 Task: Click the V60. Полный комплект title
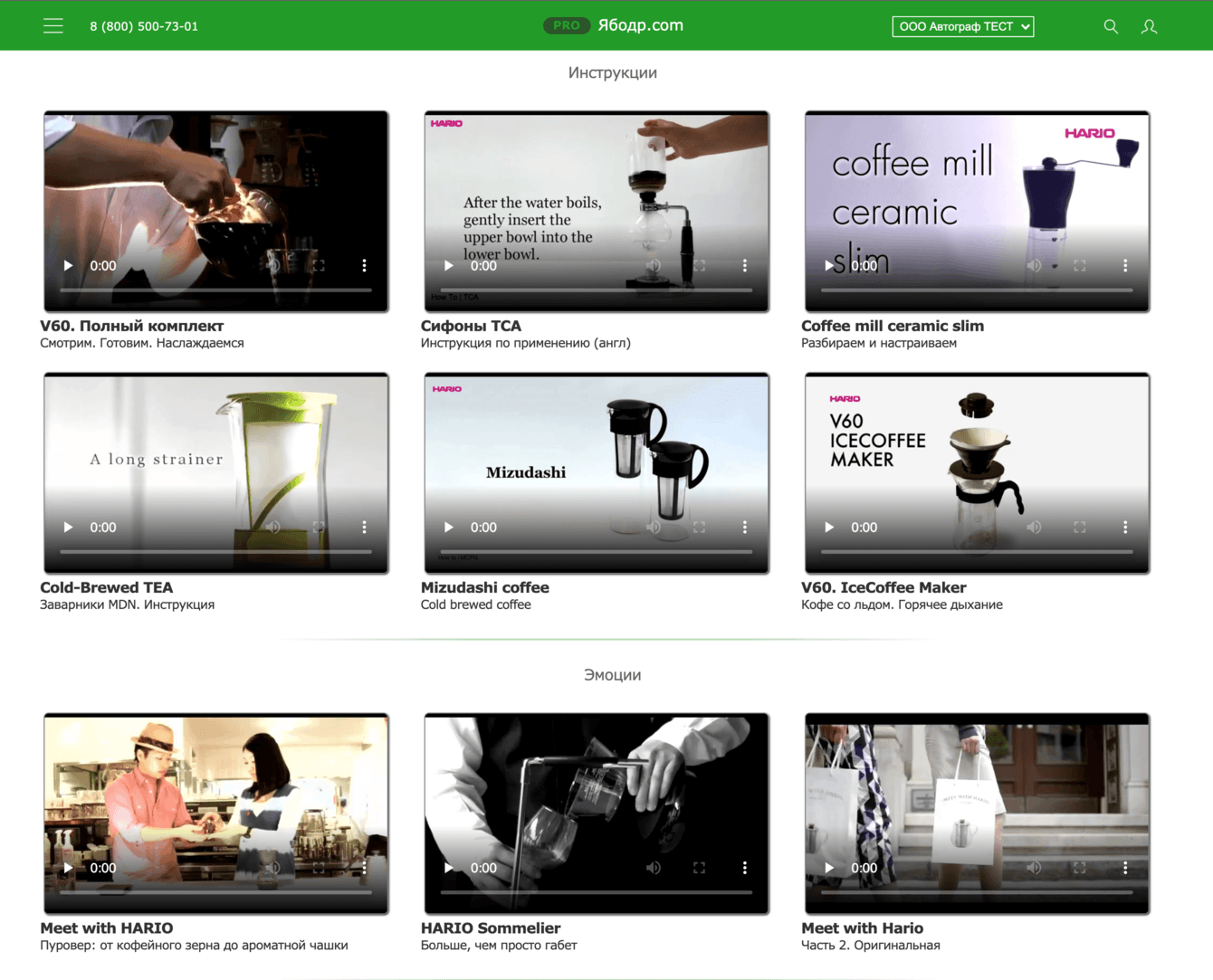[132, 326]
